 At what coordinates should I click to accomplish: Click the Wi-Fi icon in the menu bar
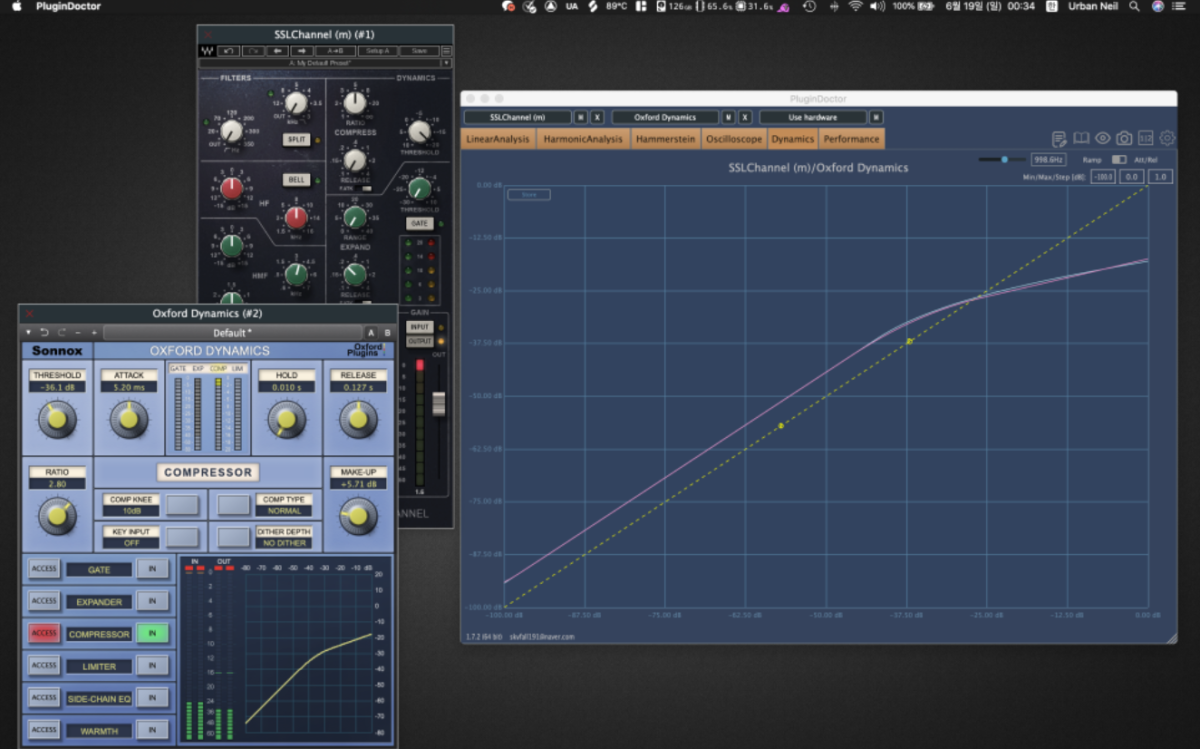(x=855, y=6)
